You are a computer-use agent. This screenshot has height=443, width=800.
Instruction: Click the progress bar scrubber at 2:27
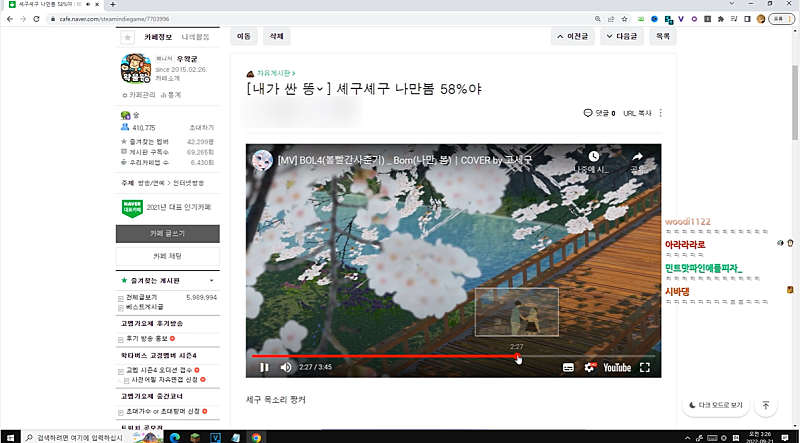(517, 356)
